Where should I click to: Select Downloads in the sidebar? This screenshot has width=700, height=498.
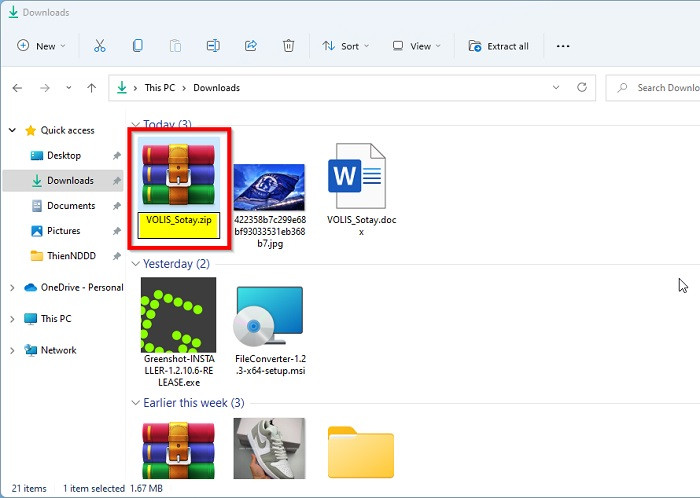tap(63, 180)
